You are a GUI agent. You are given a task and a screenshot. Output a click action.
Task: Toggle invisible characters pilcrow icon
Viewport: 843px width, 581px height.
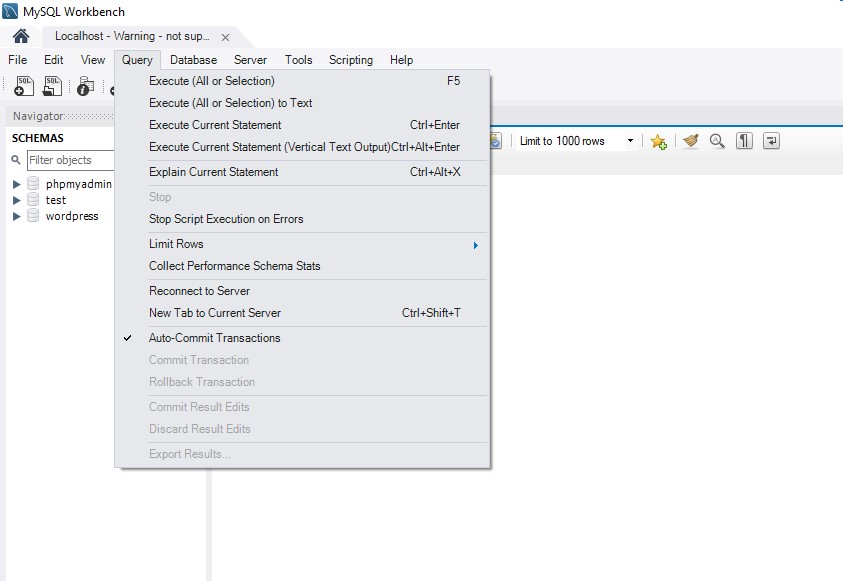[744, 142]
